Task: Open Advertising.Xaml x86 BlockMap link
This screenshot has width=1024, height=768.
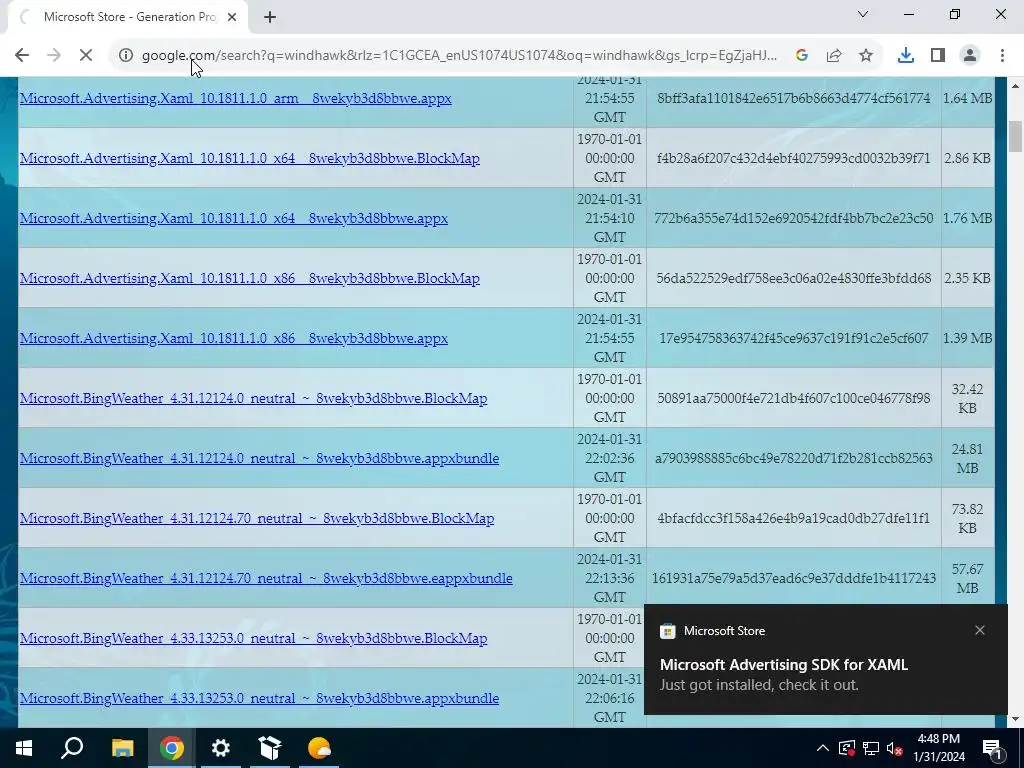Action: [x=249, y=279]
